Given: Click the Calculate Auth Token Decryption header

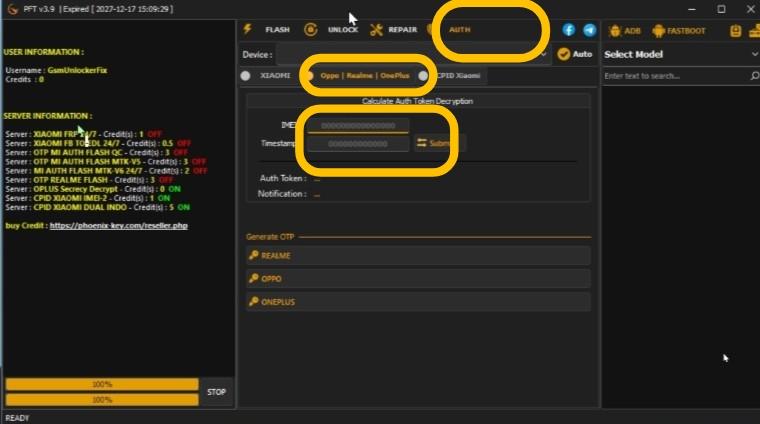Looking at the screenshot, I should 417,101.
